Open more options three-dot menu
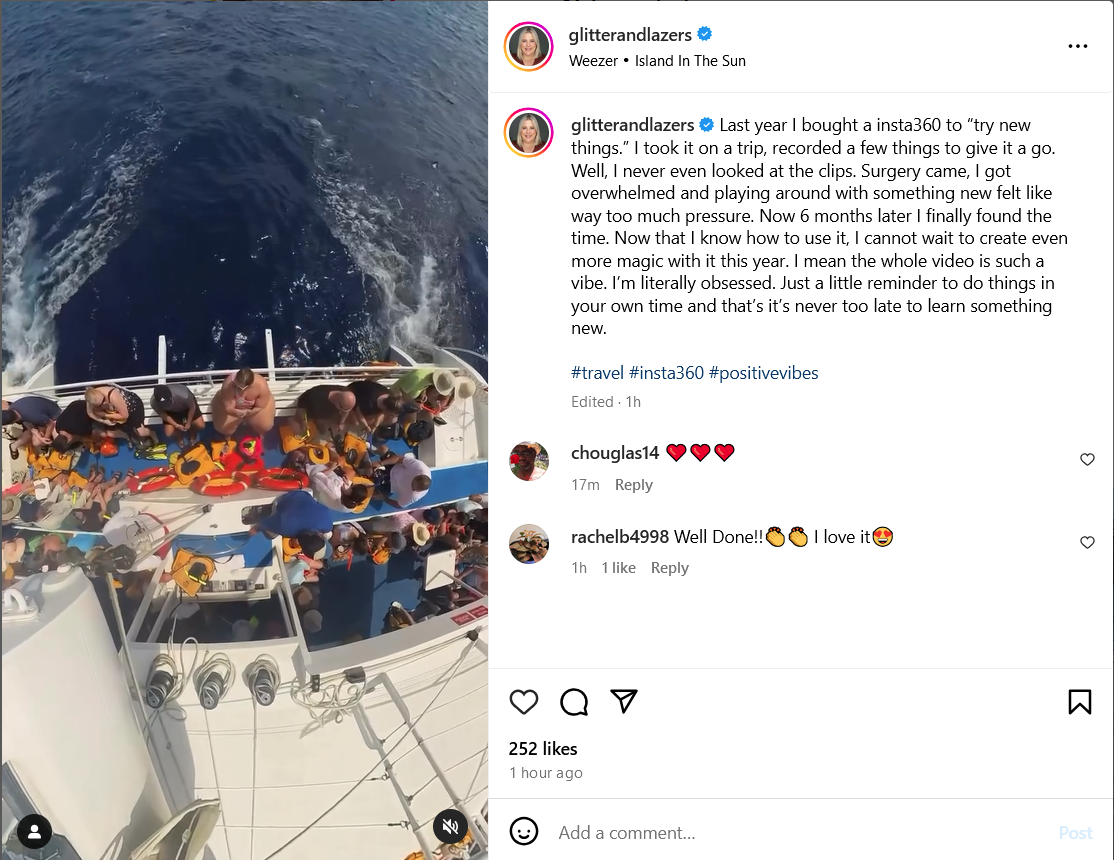1114x860 pixels. click(x=1077, y=46)
